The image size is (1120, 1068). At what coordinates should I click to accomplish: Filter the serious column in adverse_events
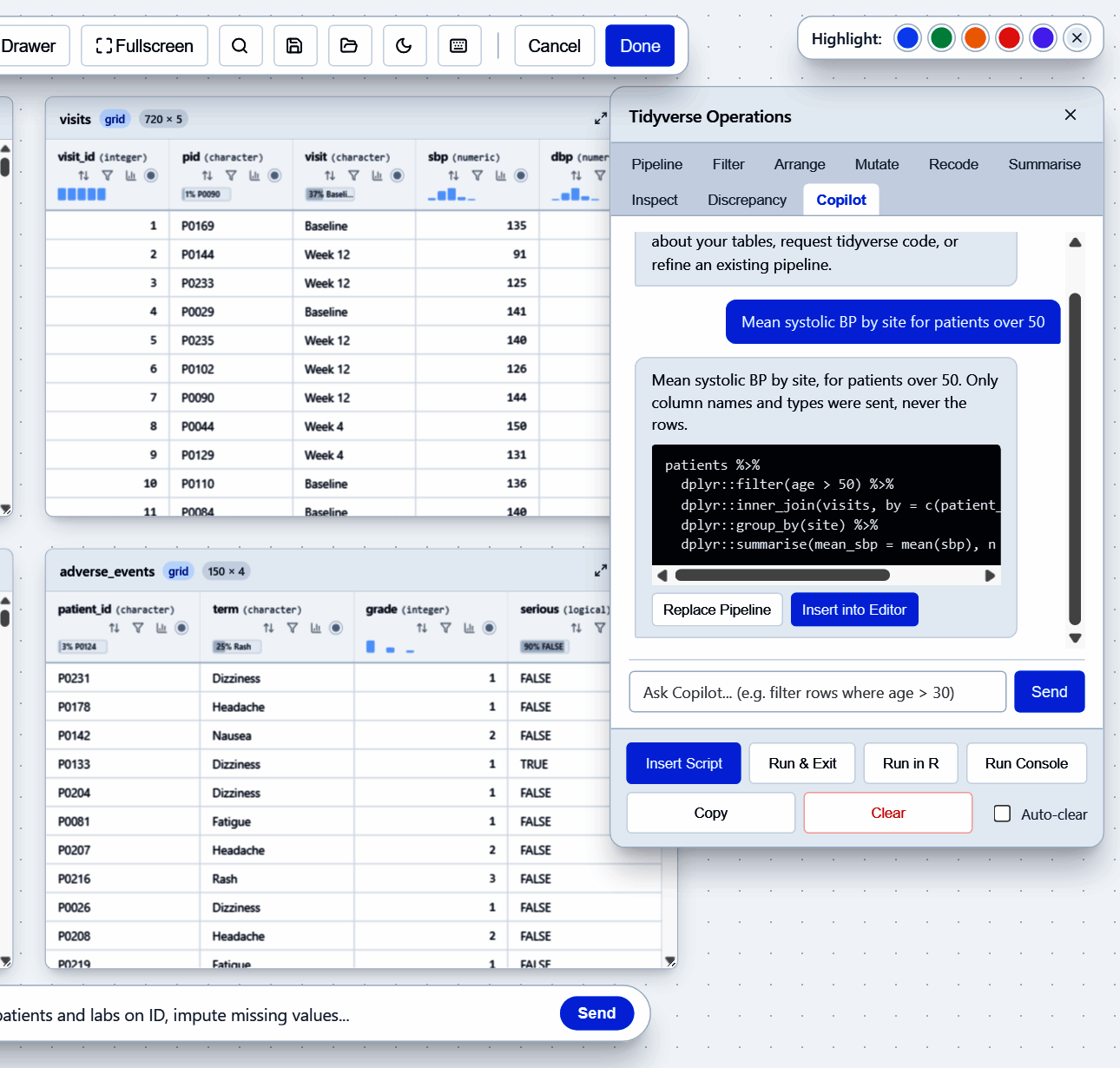click(600, 628)
